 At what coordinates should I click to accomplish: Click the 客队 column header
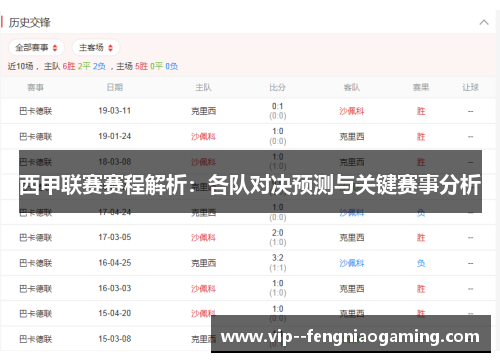point(352,88)
